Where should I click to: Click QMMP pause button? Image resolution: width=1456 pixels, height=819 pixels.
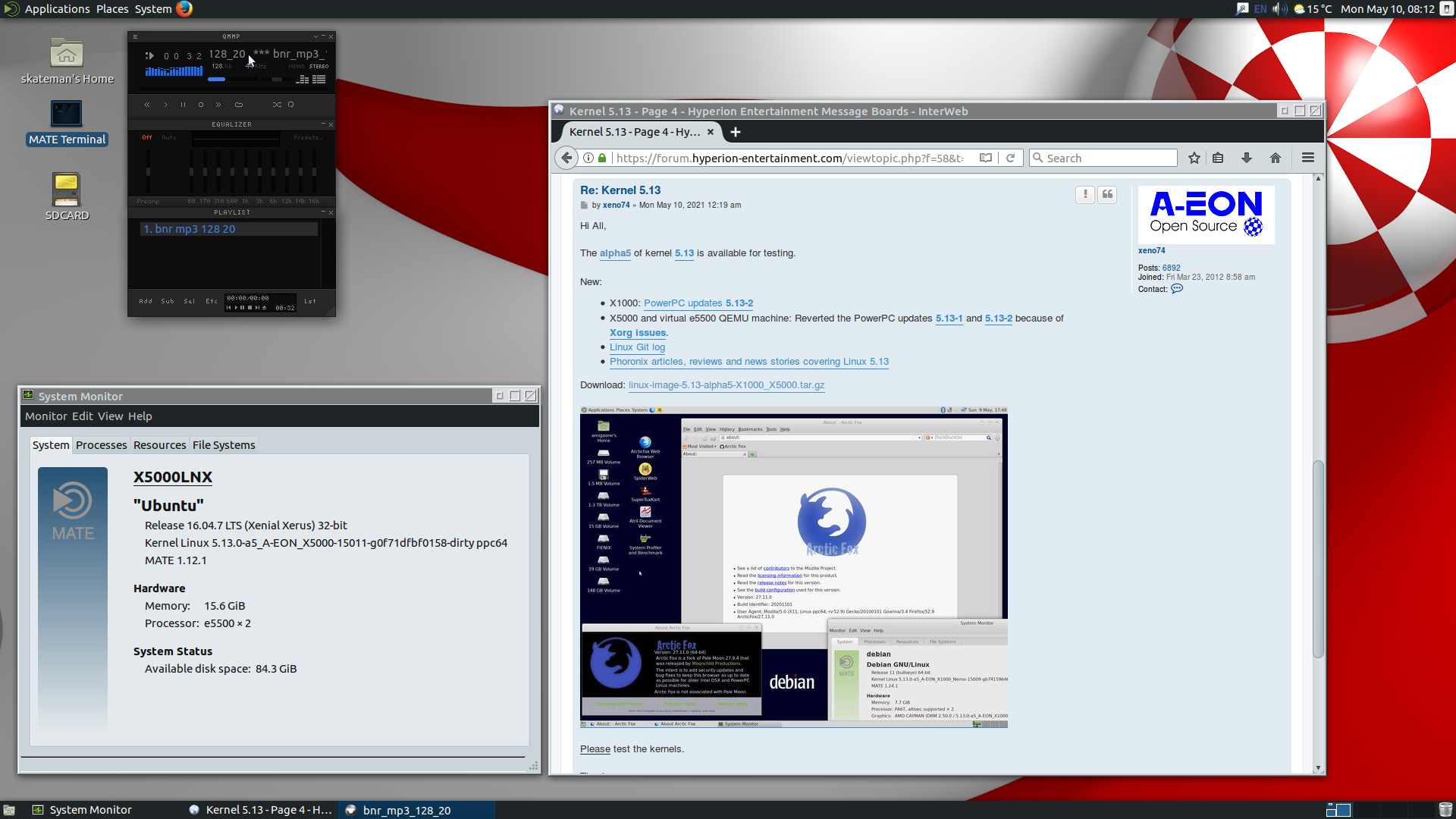(183, 105)
